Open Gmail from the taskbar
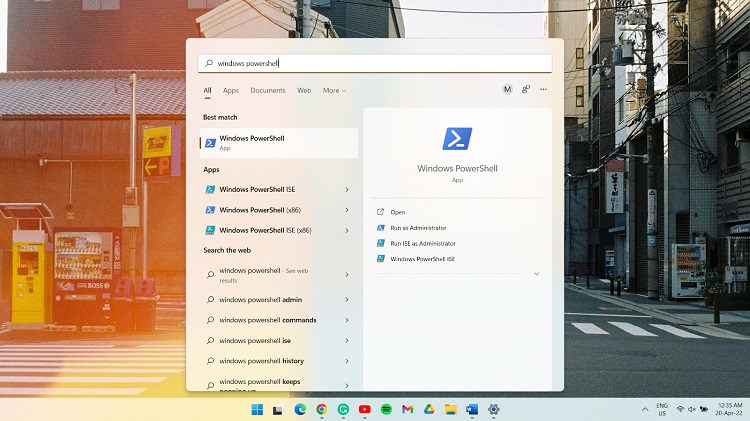Viewport: 750px width, 421px height. tap(408, 410)
